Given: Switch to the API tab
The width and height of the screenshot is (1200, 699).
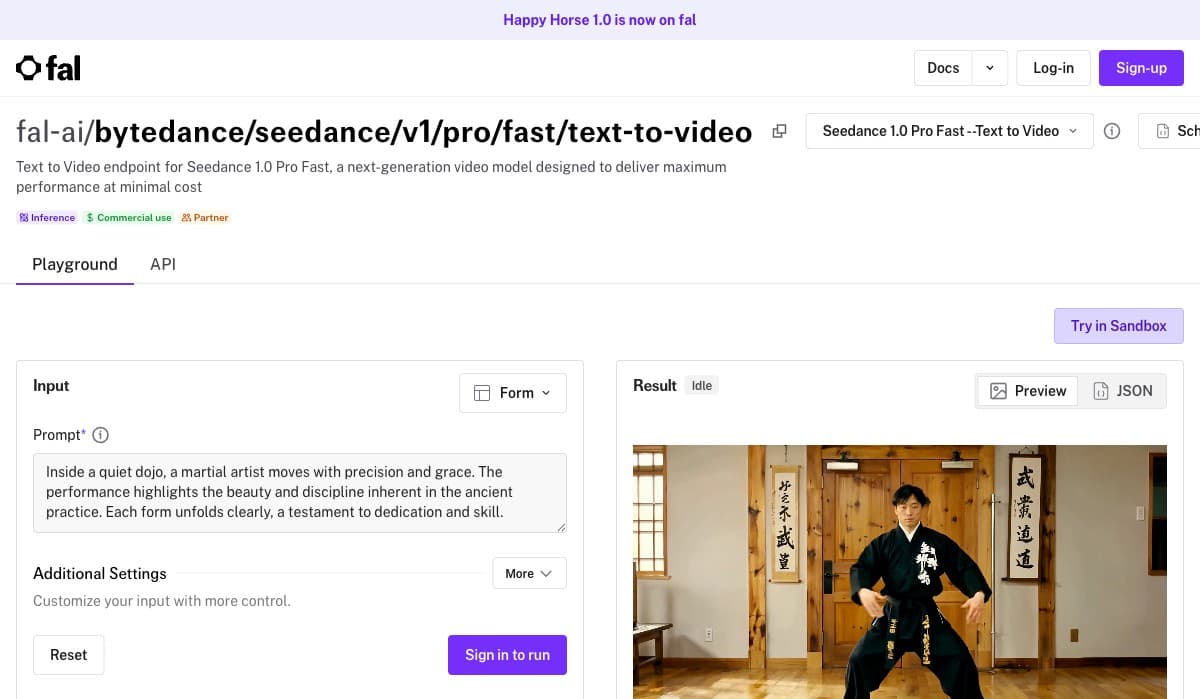Looking at the screenshot, I should [x=163, y=264].
